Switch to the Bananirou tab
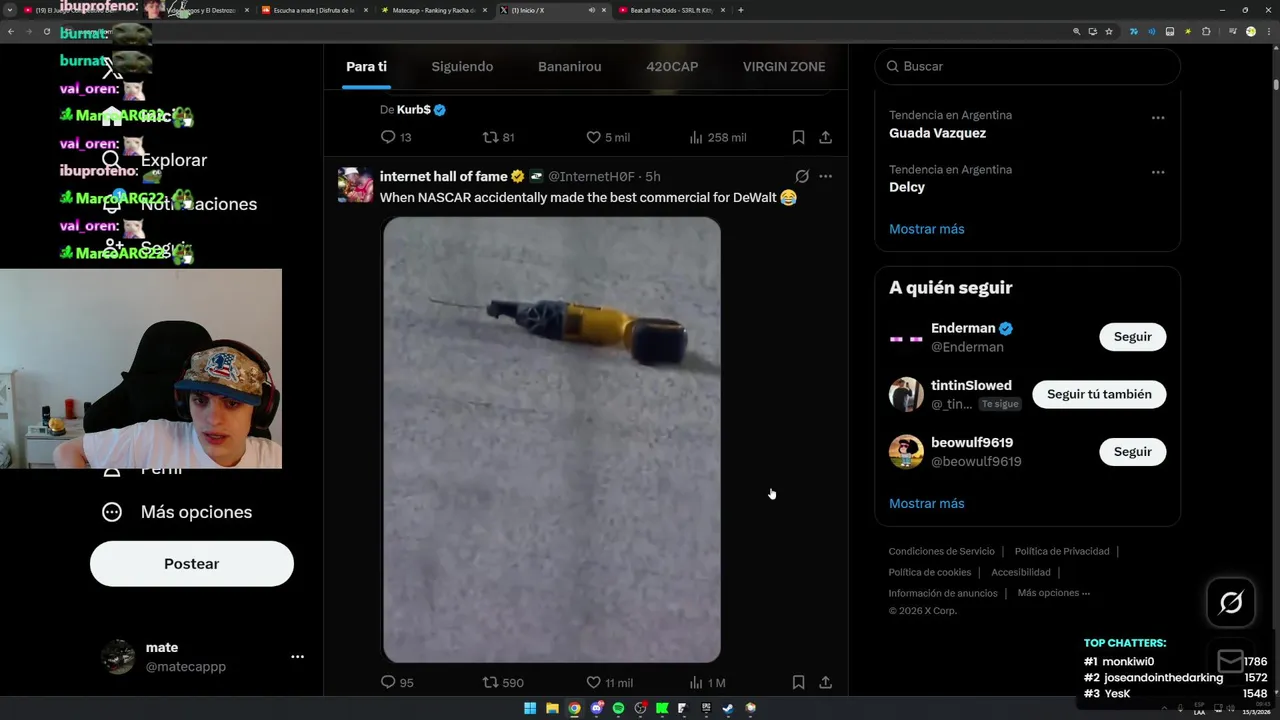 (570, 66)
